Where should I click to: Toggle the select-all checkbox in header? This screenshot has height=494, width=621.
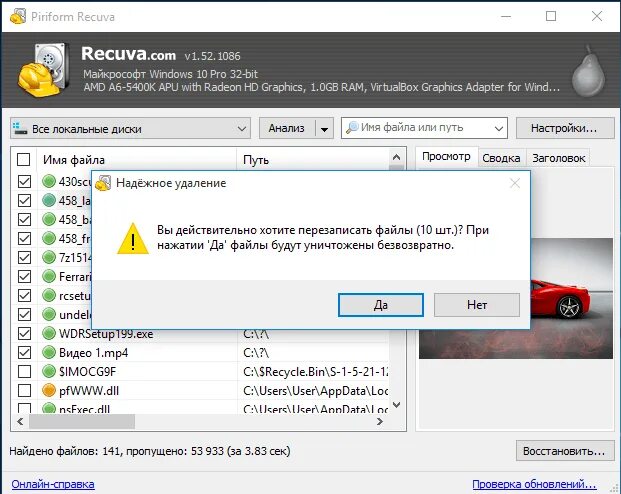[x=24, y=160]
